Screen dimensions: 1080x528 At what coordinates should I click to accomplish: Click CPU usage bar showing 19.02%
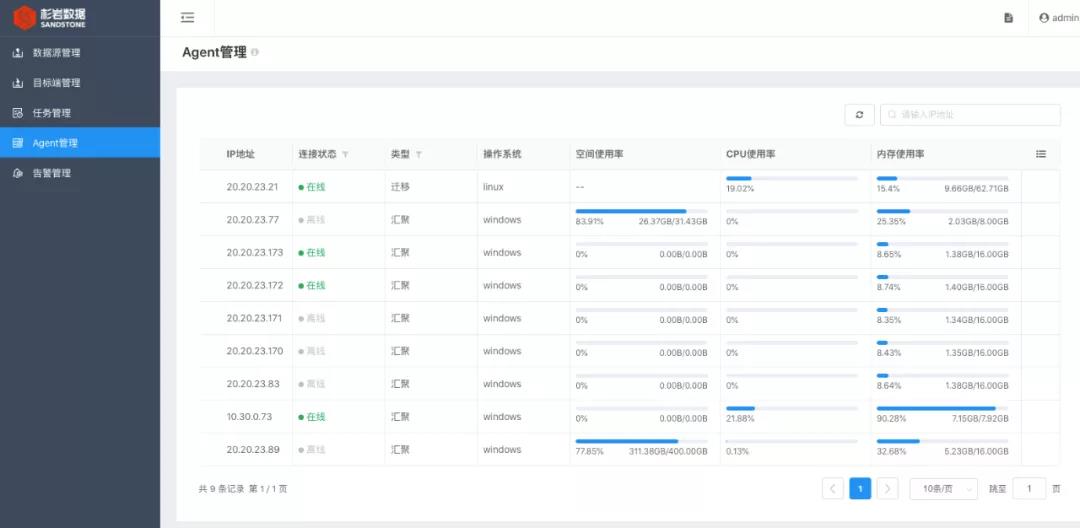(792, 178)
